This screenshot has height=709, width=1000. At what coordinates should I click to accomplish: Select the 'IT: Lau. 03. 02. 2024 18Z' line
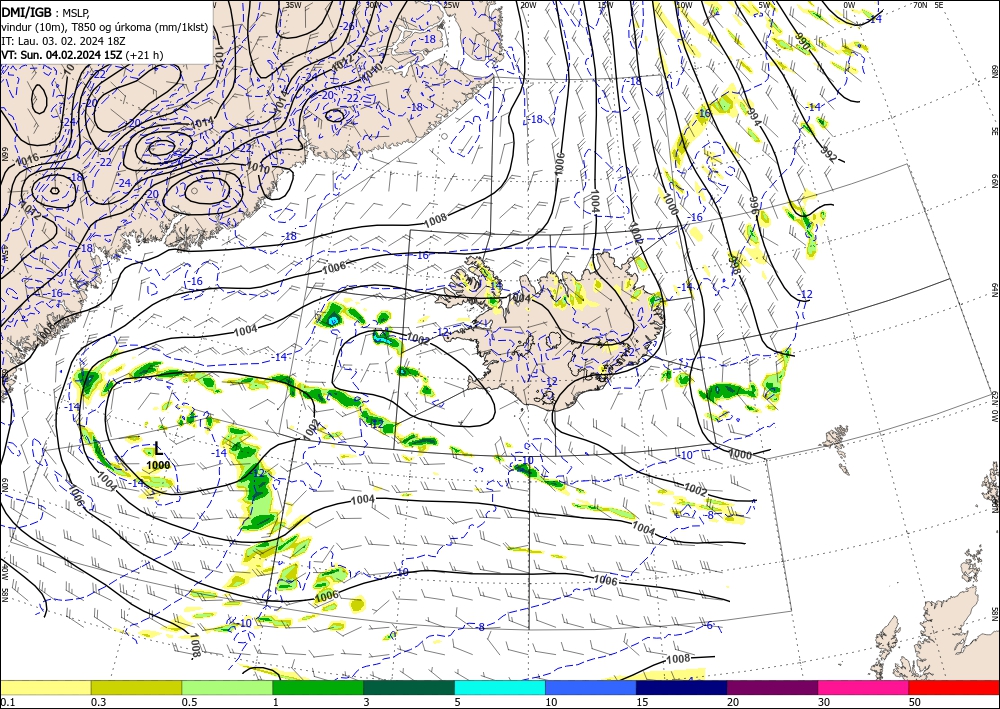63,41
